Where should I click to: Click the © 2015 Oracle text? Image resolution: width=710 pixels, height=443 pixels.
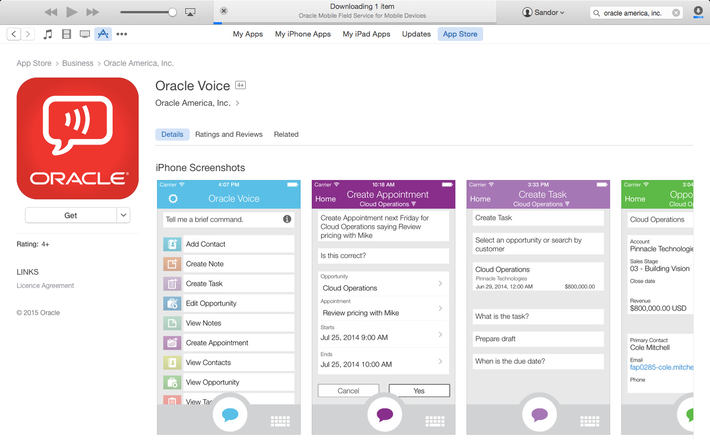tap(38, 313)
